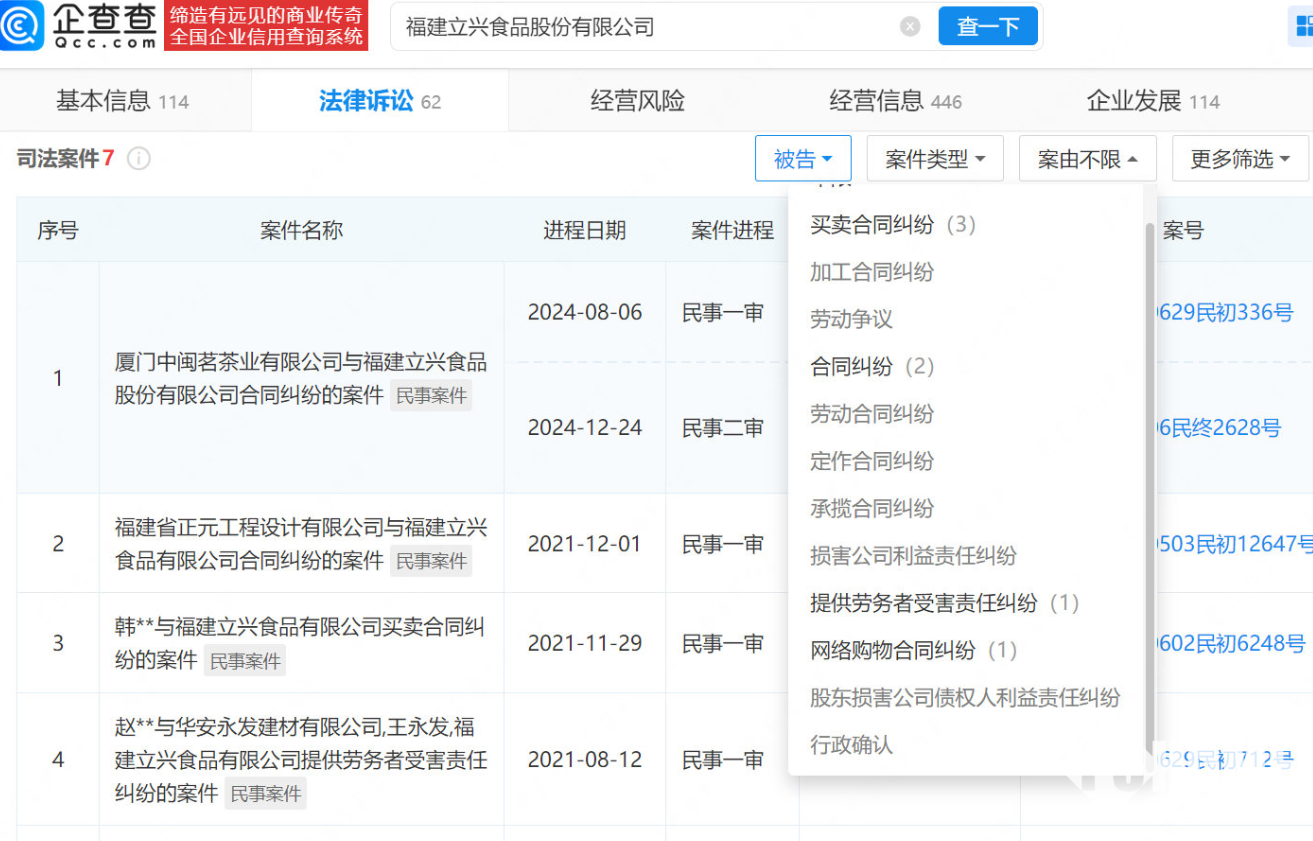
Task: Clear the search box text
Action: click(909, 27)
